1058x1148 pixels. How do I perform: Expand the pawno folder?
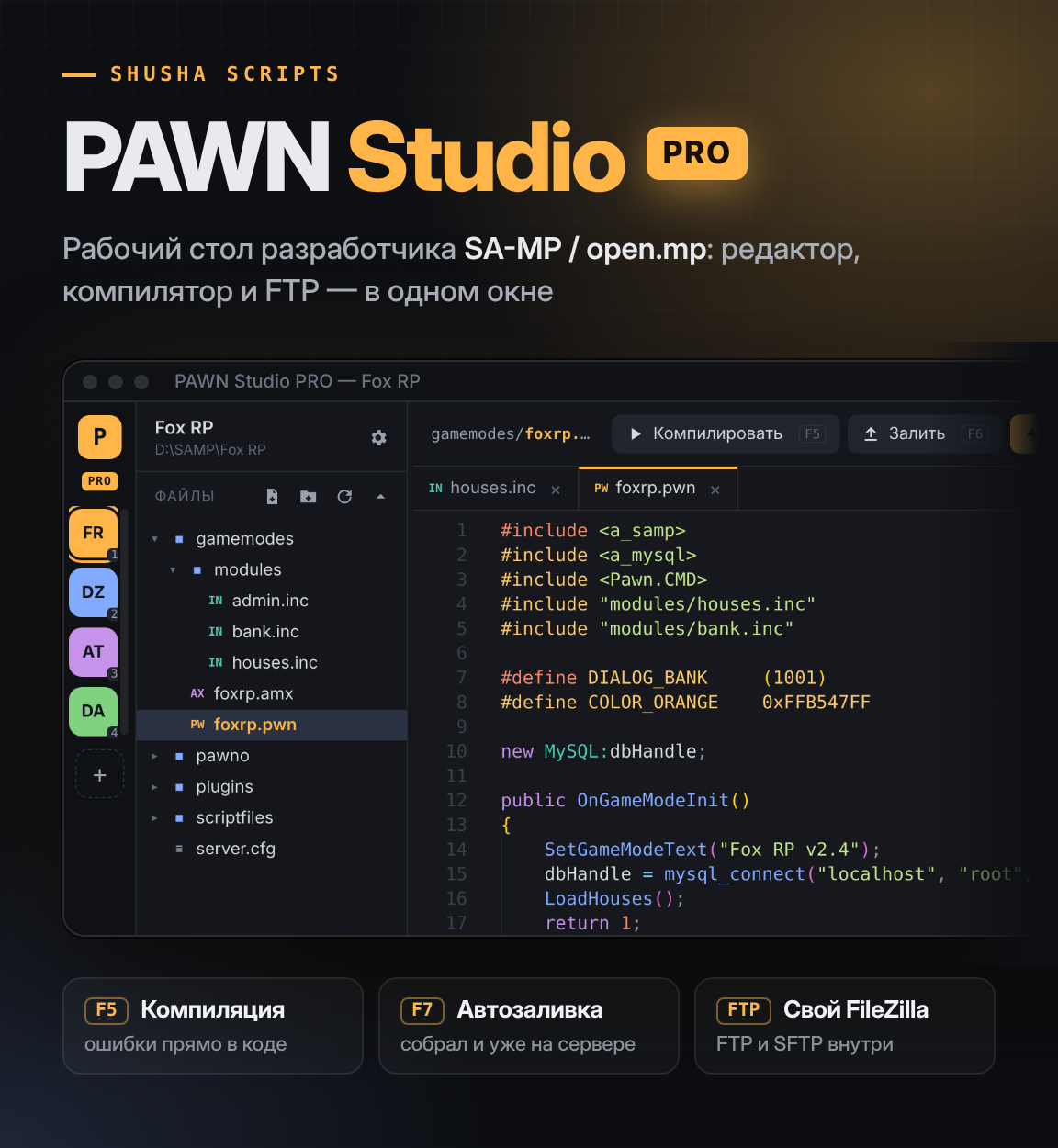click(x=154, y=756)
